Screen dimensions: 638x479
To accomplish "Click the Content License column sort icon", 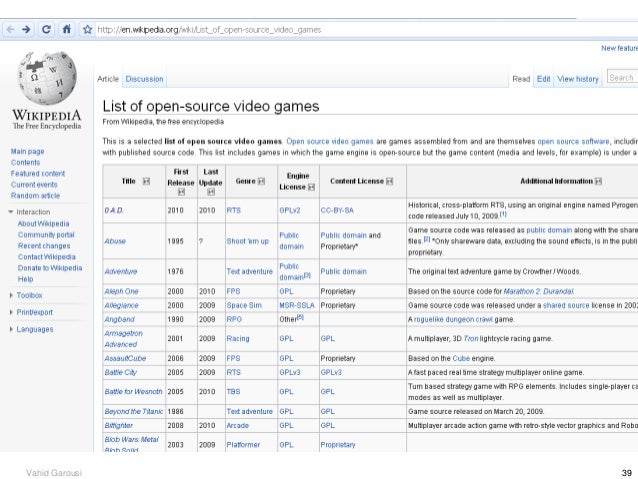I will (388, 181).
